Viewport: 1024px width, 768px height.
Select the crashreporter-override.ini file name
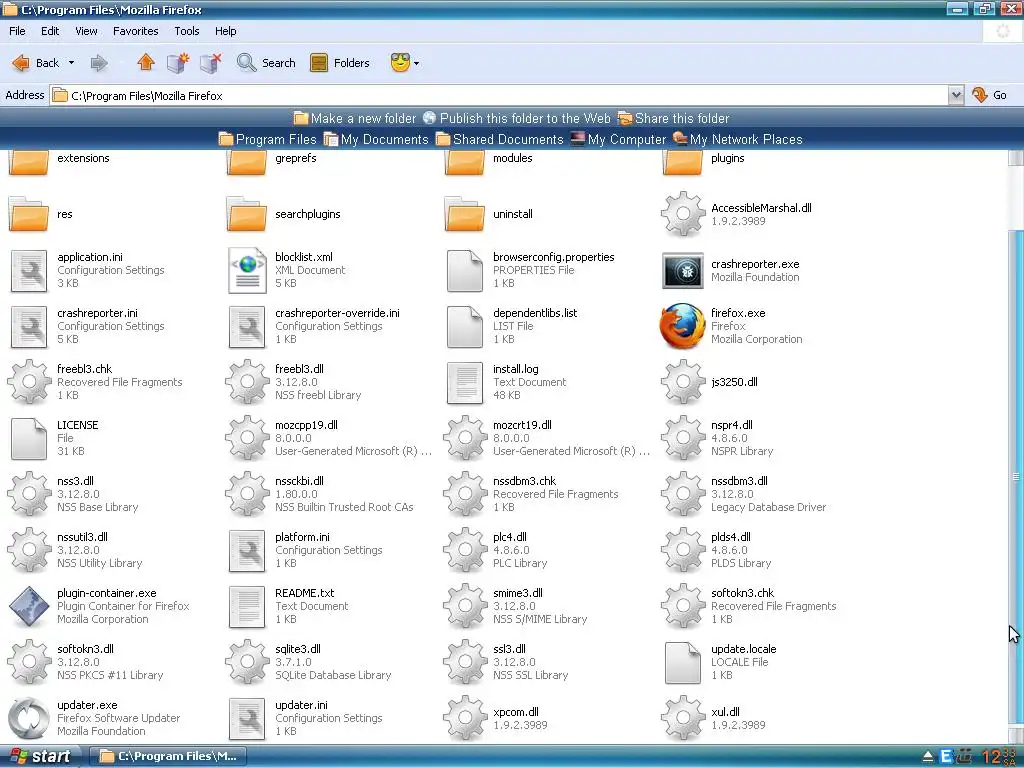coord(337,313)
